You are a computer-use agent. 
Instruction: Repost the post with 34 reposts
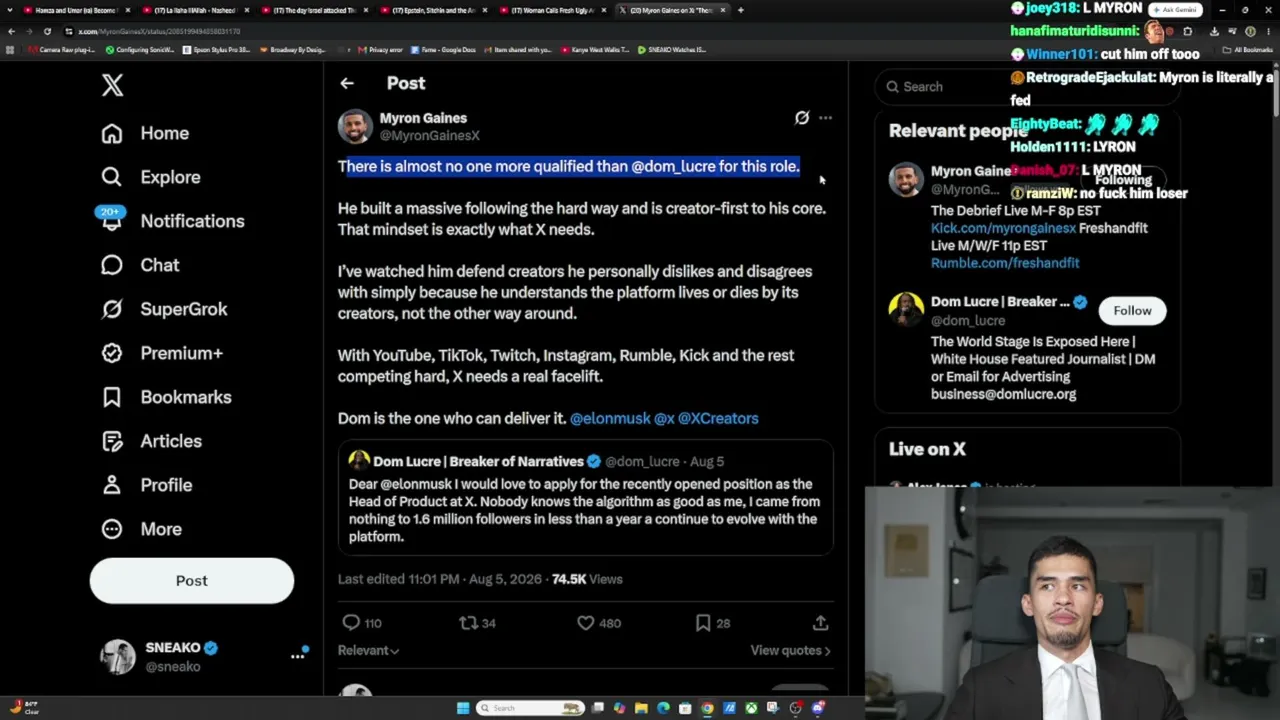click(x=477, y=623)
